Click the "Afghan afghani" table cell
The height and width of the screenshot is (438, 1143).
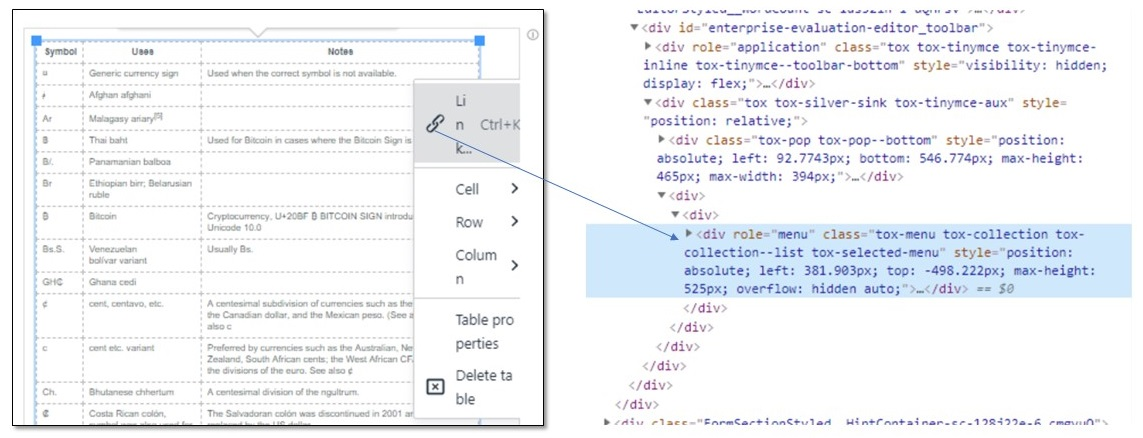pos(142,95)
